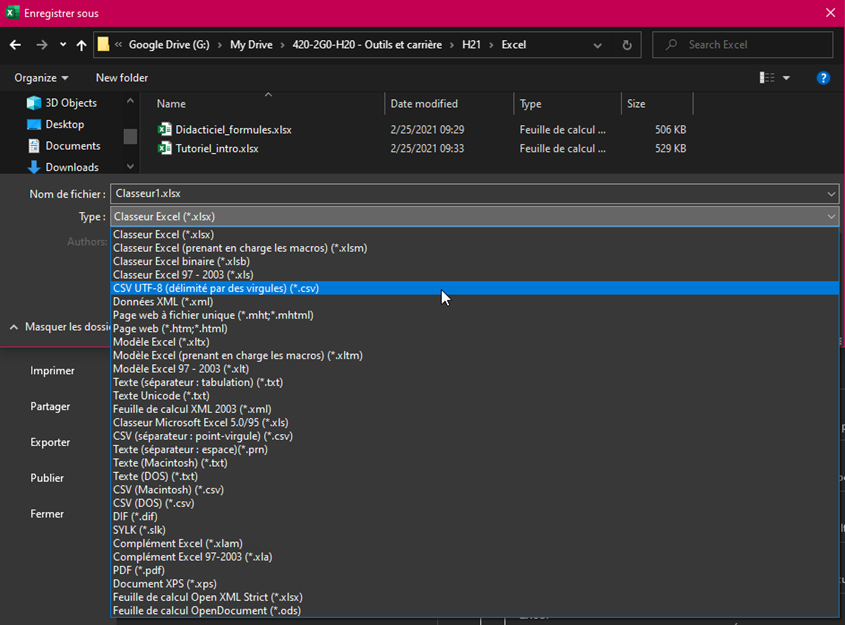This screenshot has width=845, height=625.
Task: Click Masquer les dossiers
Action: click(62, 326)
